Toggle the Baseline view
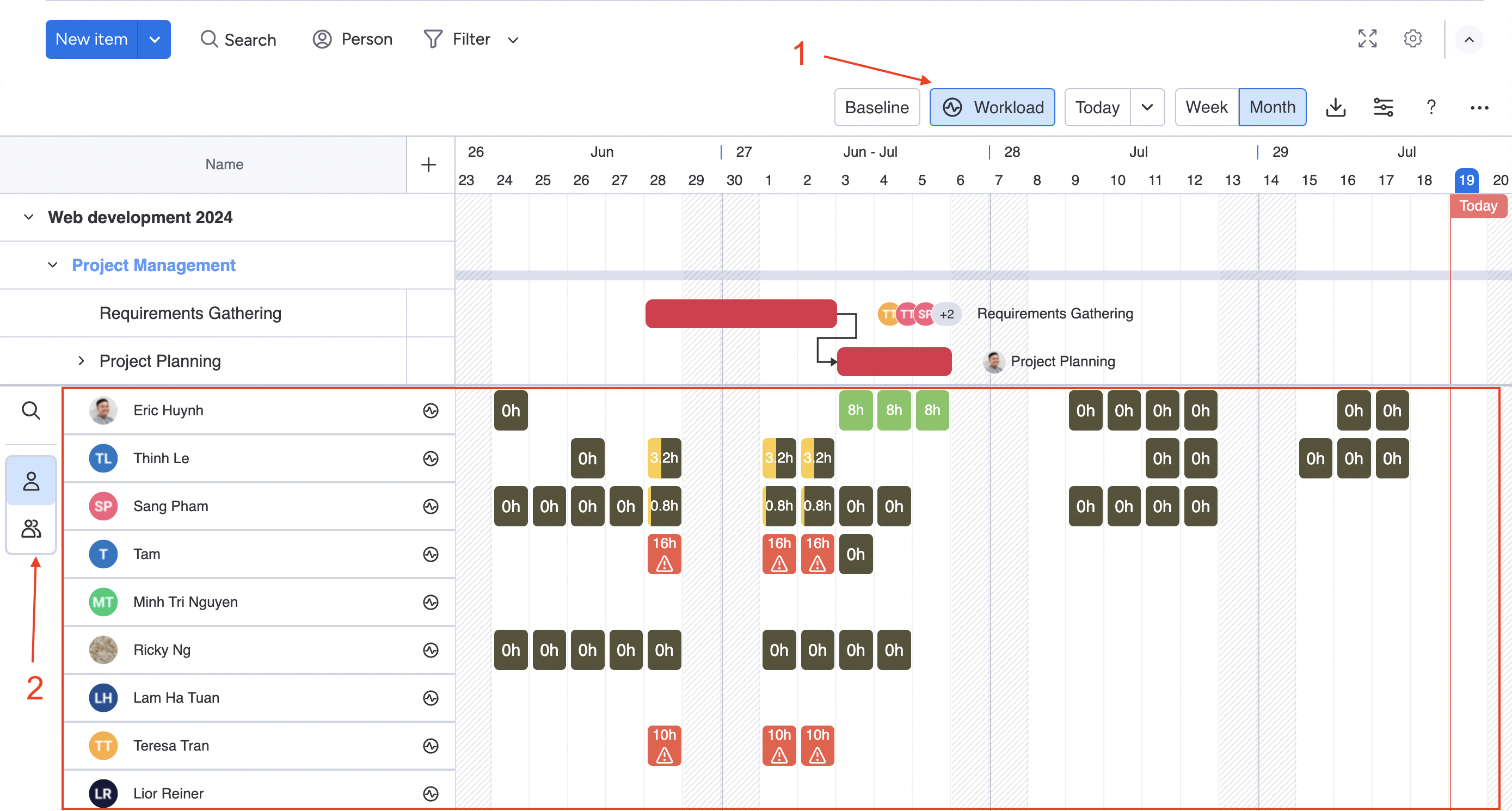The image size is (1512, 811). [x=877, y=107]
